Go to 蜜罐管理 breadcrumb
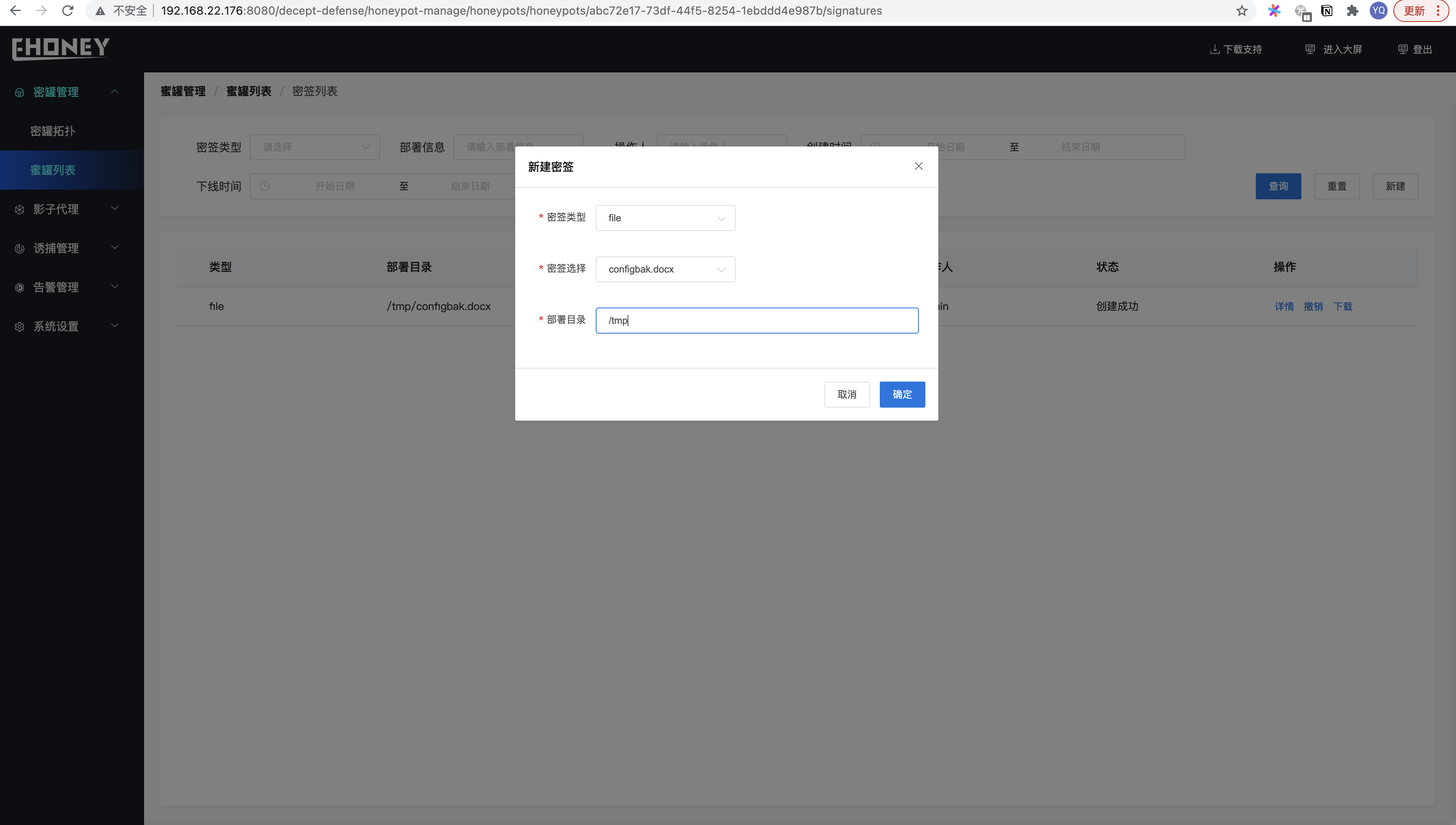The image size is (1456, 825). pyautogui.click(x=183, y=91)
